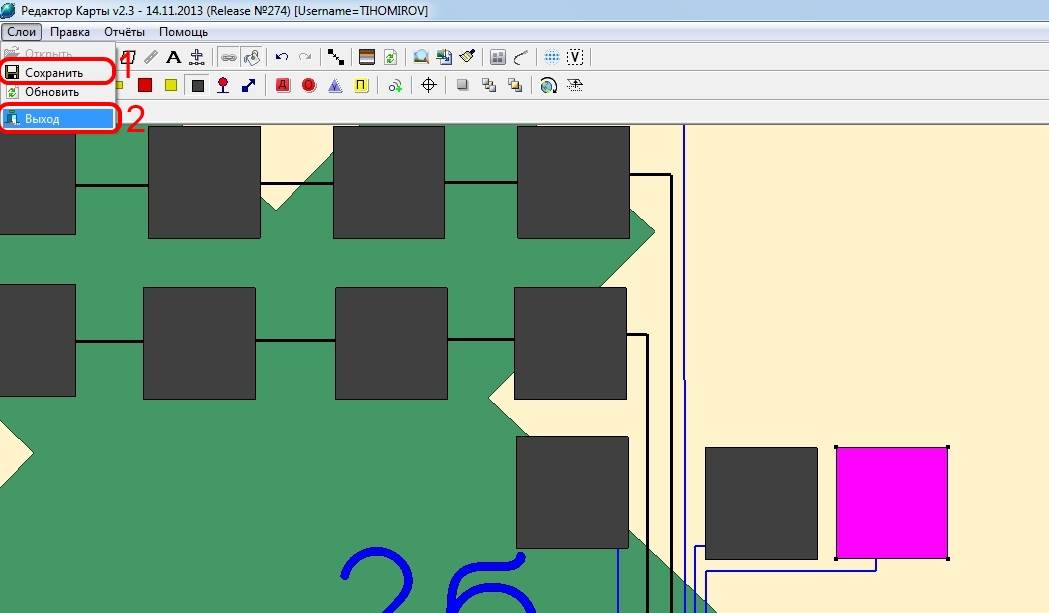Pick the red square color
The width and height of the screenshot is (1049, 613).
pyautogui.click(x=145, y=85)
